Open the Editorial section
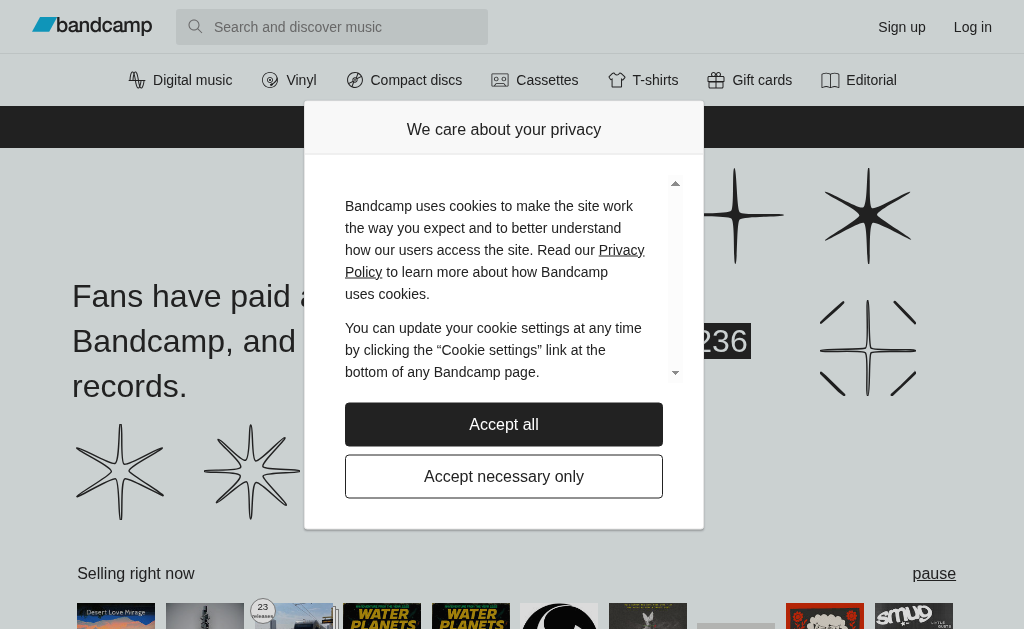1024x629 pixels. [871, 80]
